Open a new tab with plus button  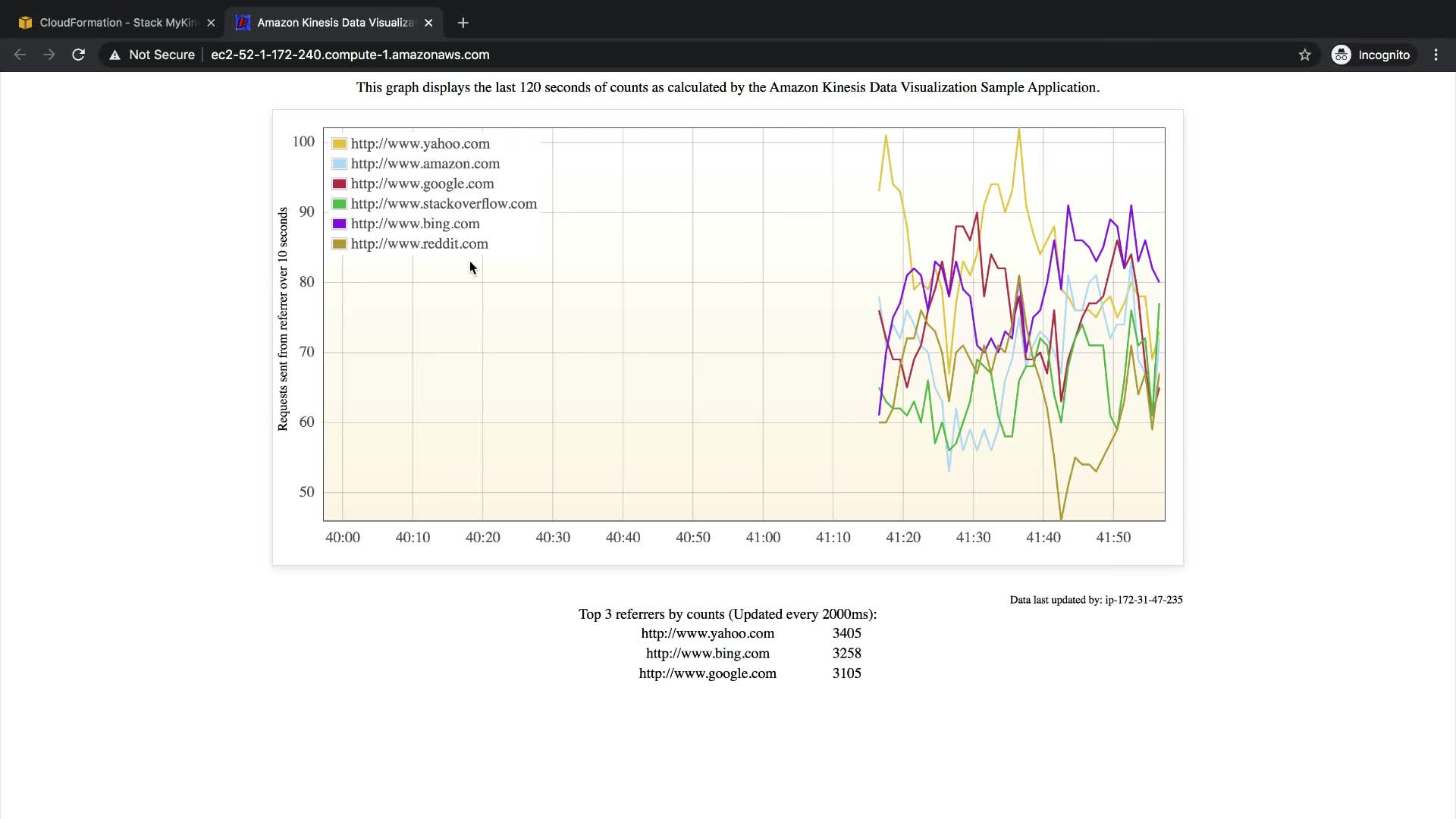pyautogui.click(x=463, y=23)
